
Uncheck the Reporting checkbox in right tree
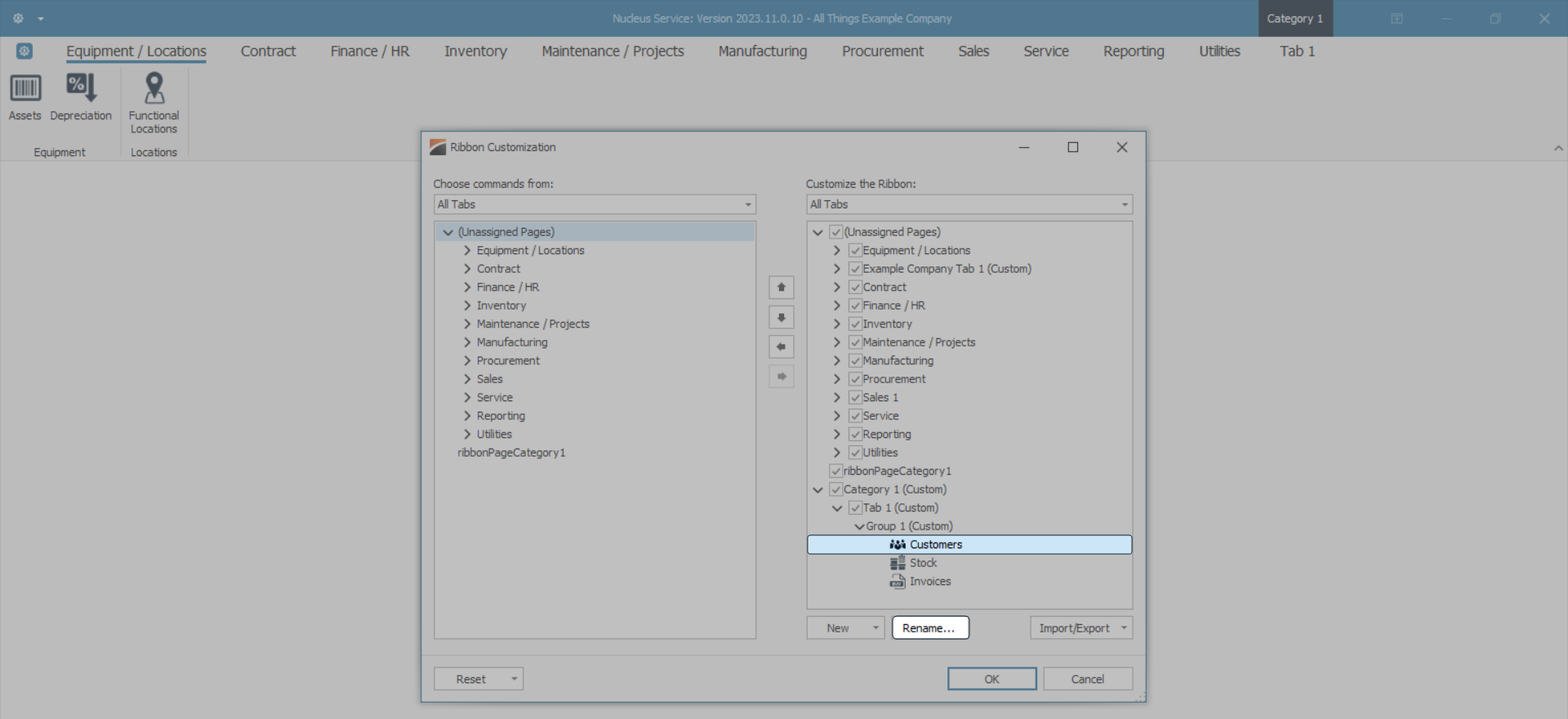(855, 435)
